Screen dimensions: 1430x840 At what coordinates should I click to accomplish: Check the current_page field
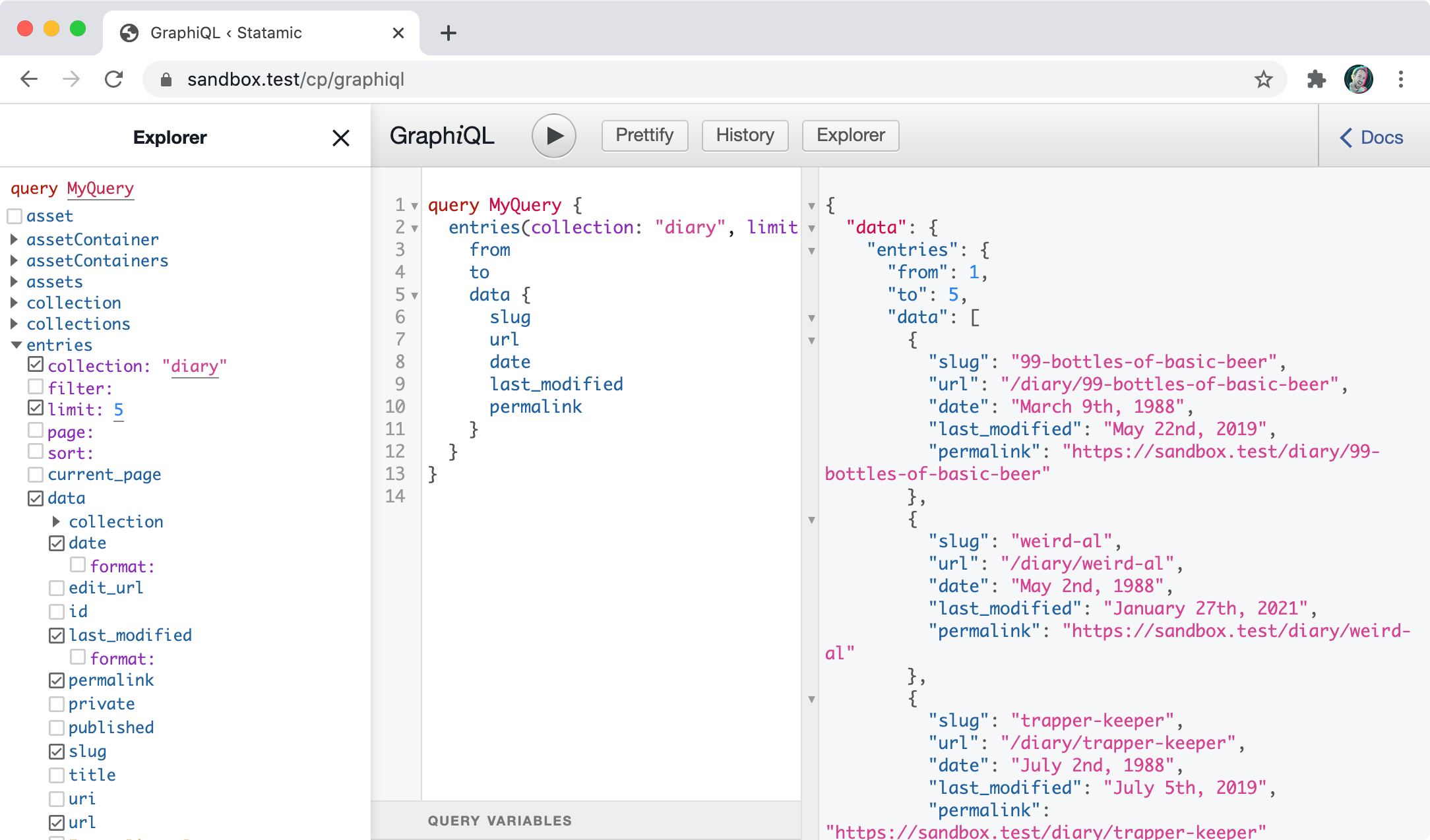36,475
